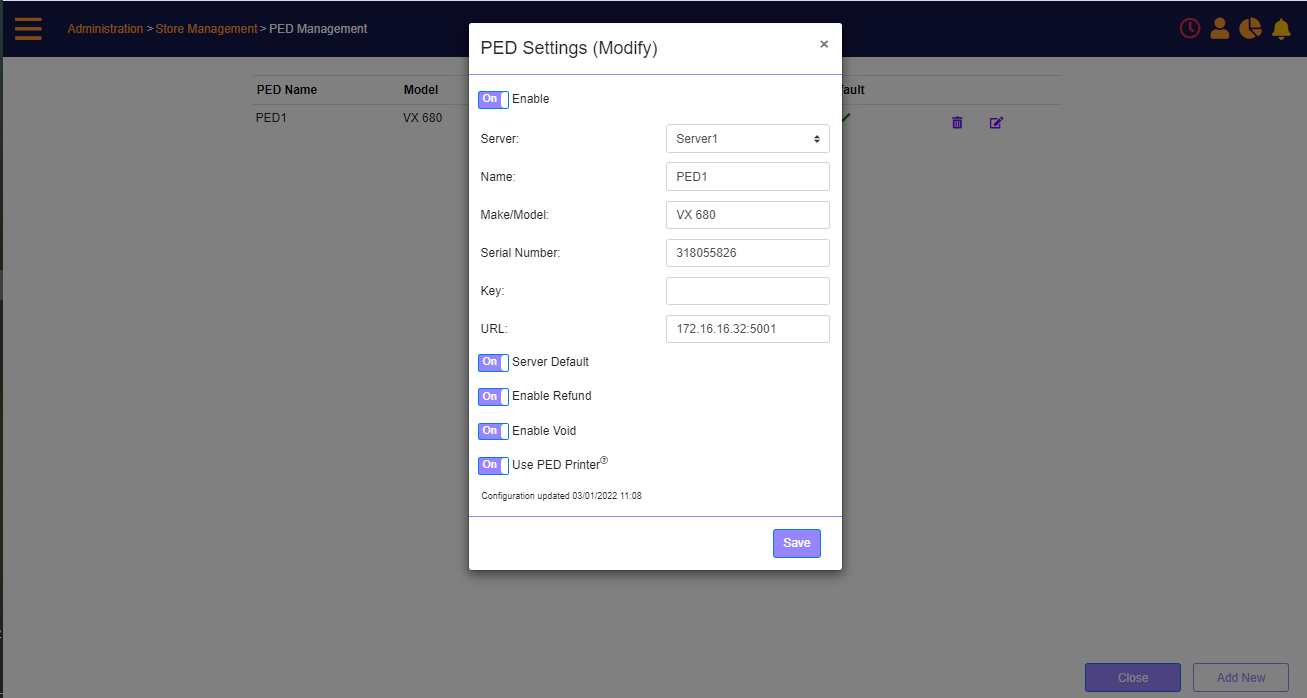Click the PED Name column header

(x=287, y=90)
